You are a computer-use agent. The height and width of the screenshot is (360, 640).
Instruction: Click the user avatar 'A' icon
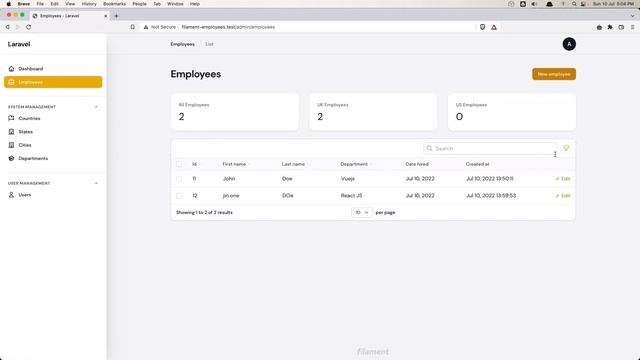pyautogui.click(x=569, y=44)
